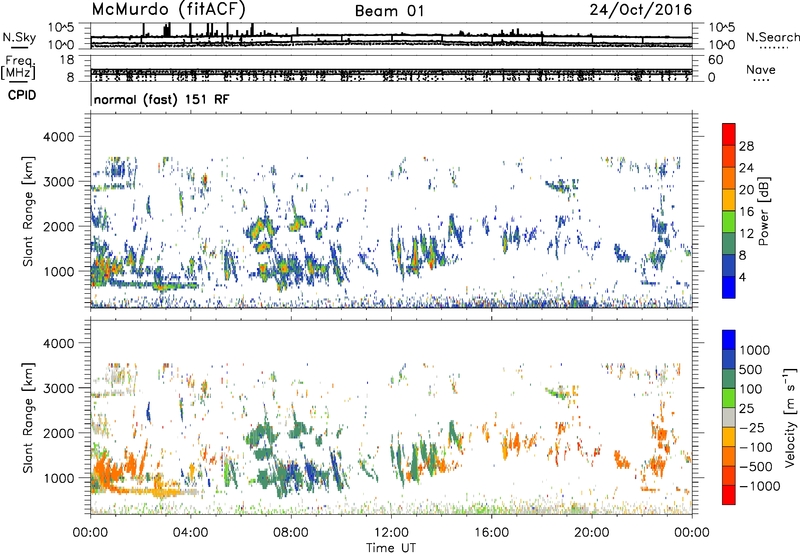Pick the gray ±25 velocity colorbar segment

[729, 417]
